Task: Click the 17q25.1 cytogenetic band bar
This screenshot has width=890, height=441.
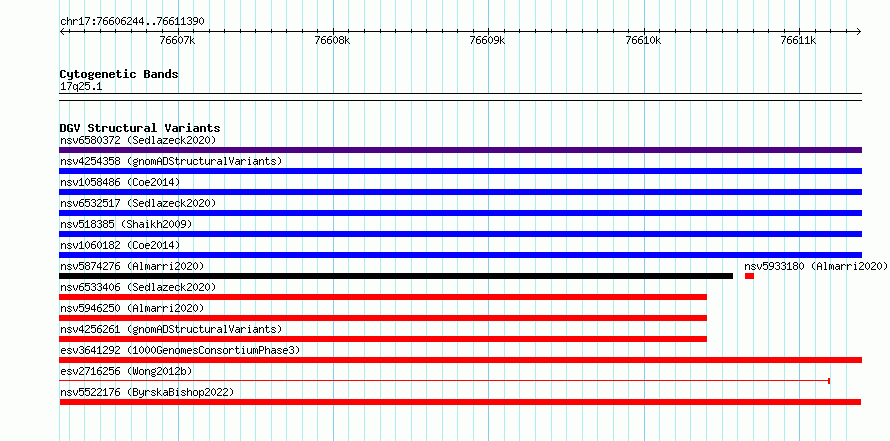Action: coord(461,97)
